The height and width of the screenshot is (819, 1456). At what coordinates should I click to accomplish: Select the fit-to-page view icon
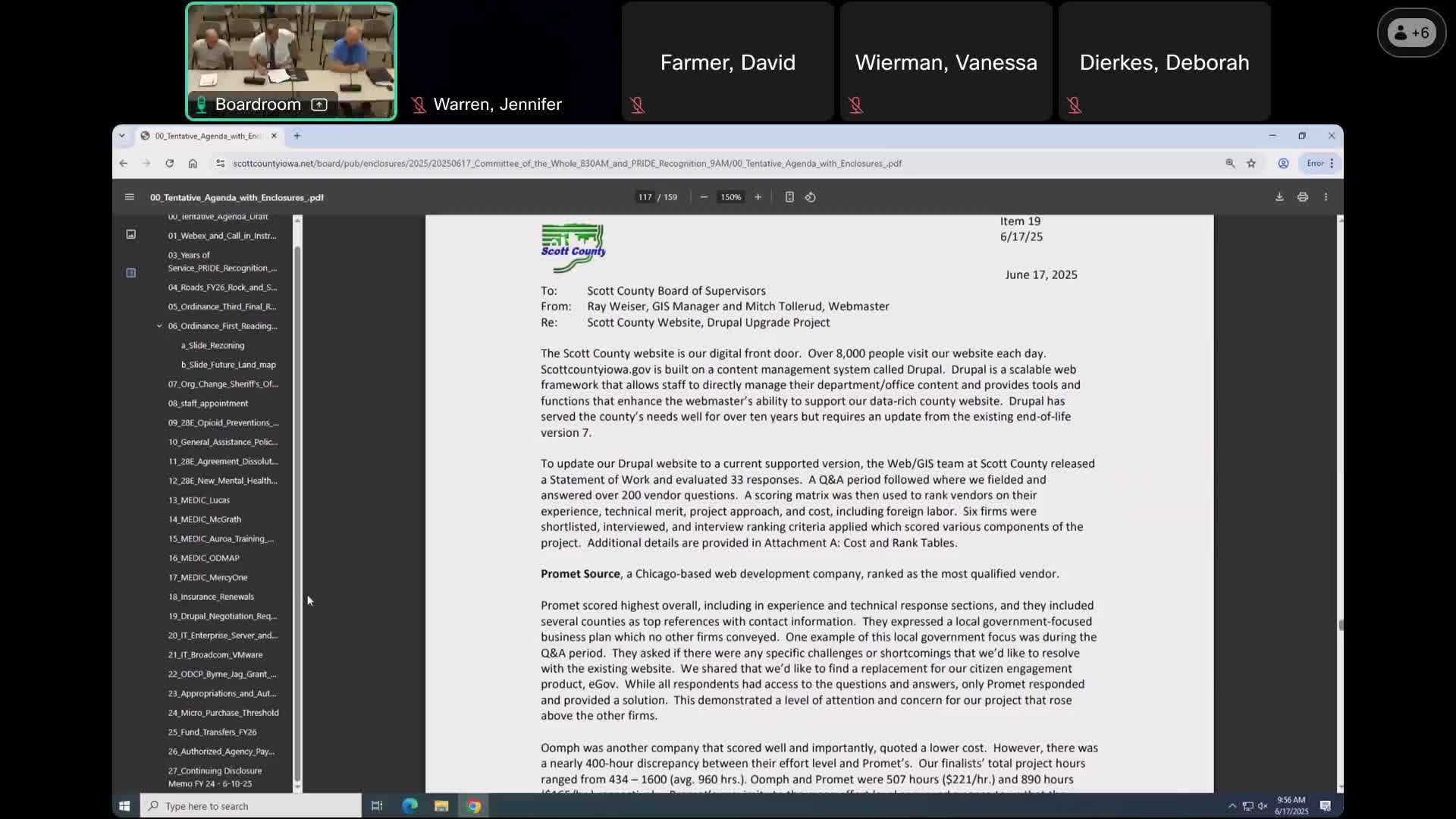[x=789, y=197]
